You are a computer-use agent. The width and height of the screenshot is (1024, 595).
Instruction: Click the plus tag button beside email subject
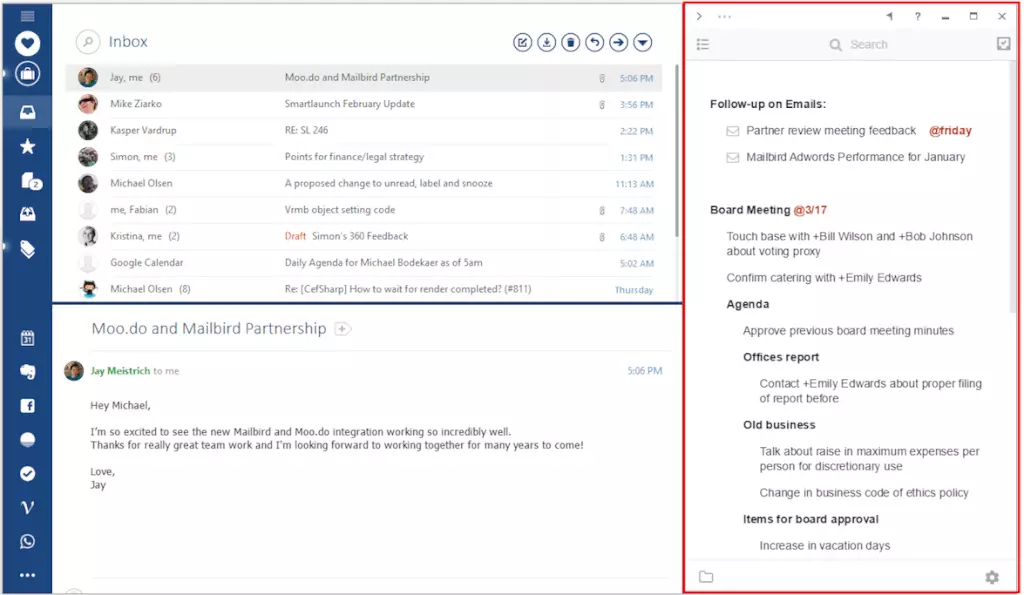point(342,329)
